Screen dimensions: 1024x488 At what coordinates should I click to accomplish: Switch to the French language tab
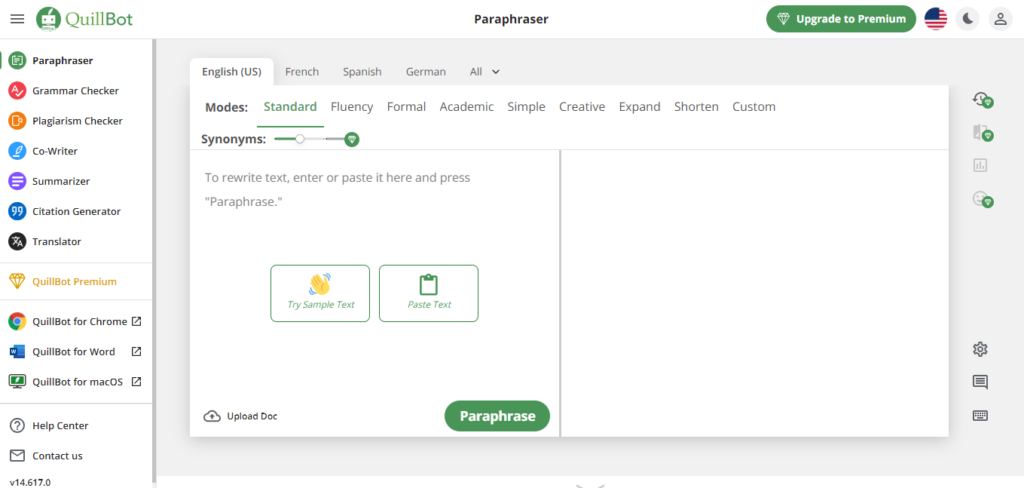pyautogui.click(x=302, y=72)
